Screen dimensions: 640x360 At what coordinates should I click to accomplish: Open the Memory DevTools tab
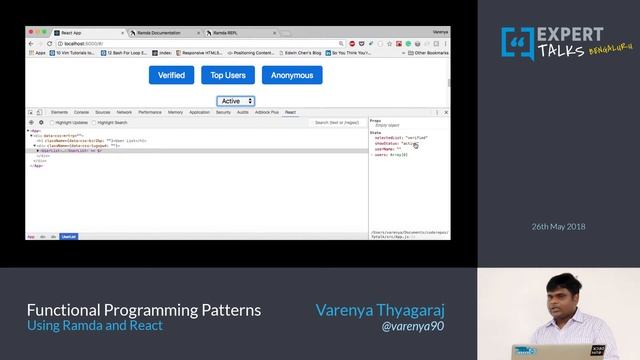tap(175, 112)
